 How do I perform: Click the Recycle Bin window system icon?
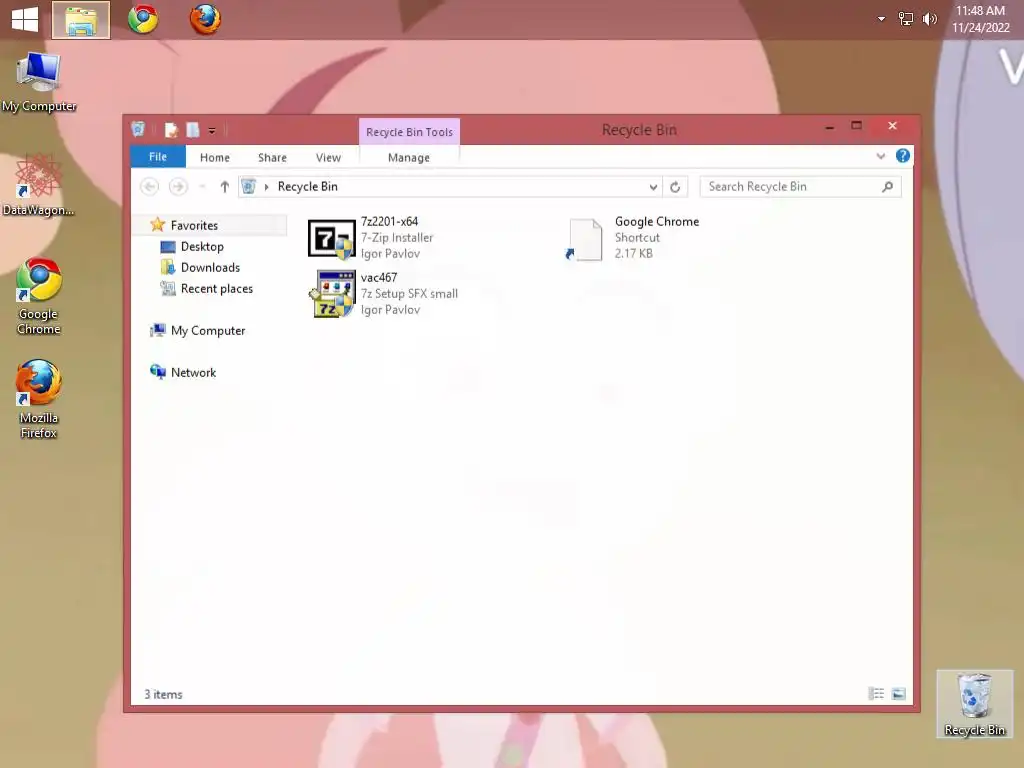[x=138, y=129]
